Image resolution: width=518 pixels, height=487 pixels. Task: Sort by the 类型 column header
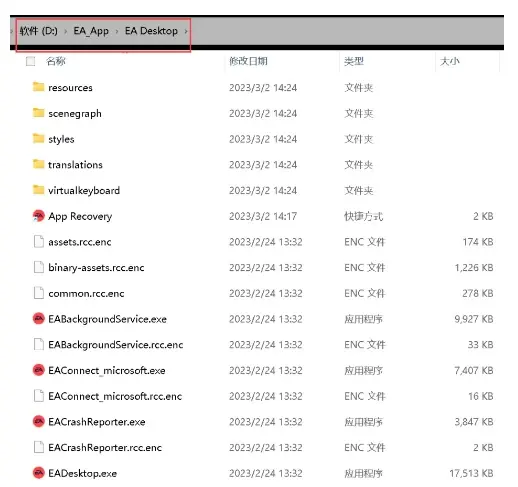[x=354, y=61]
